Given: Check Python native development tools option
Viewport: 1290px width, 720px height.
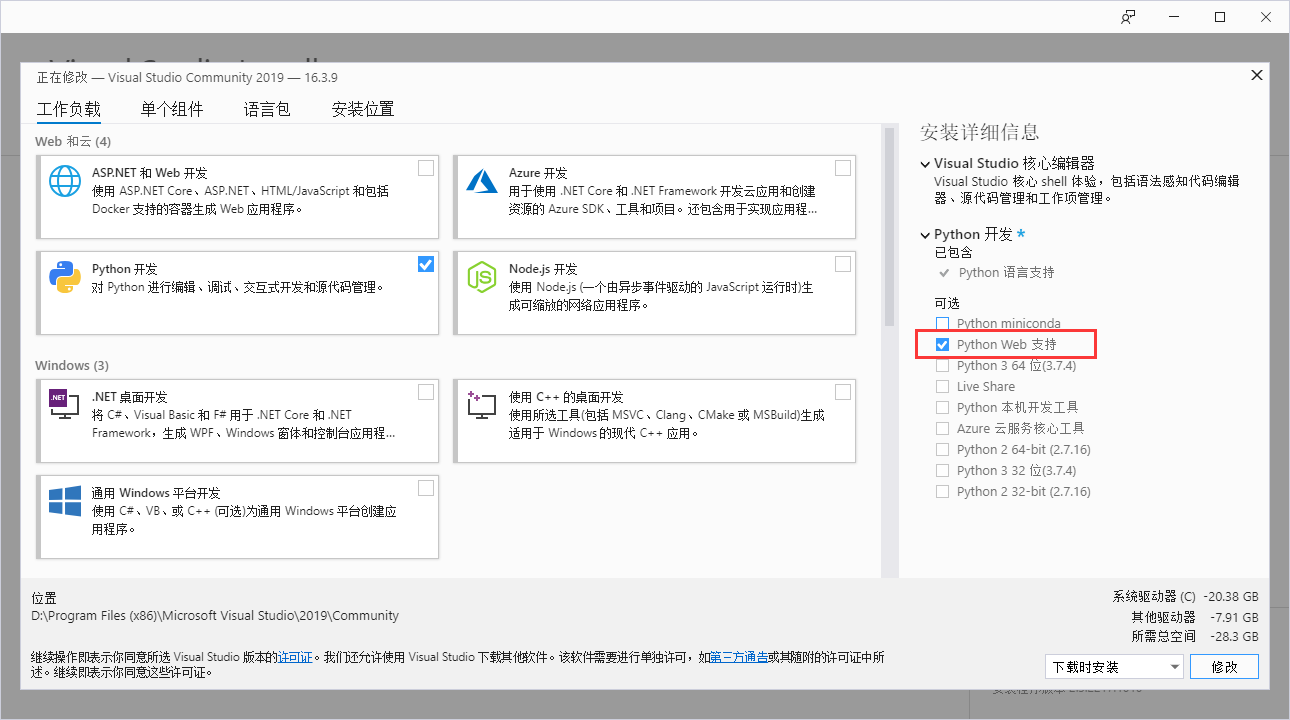Looking at the screenshot, I should (942, 407).
